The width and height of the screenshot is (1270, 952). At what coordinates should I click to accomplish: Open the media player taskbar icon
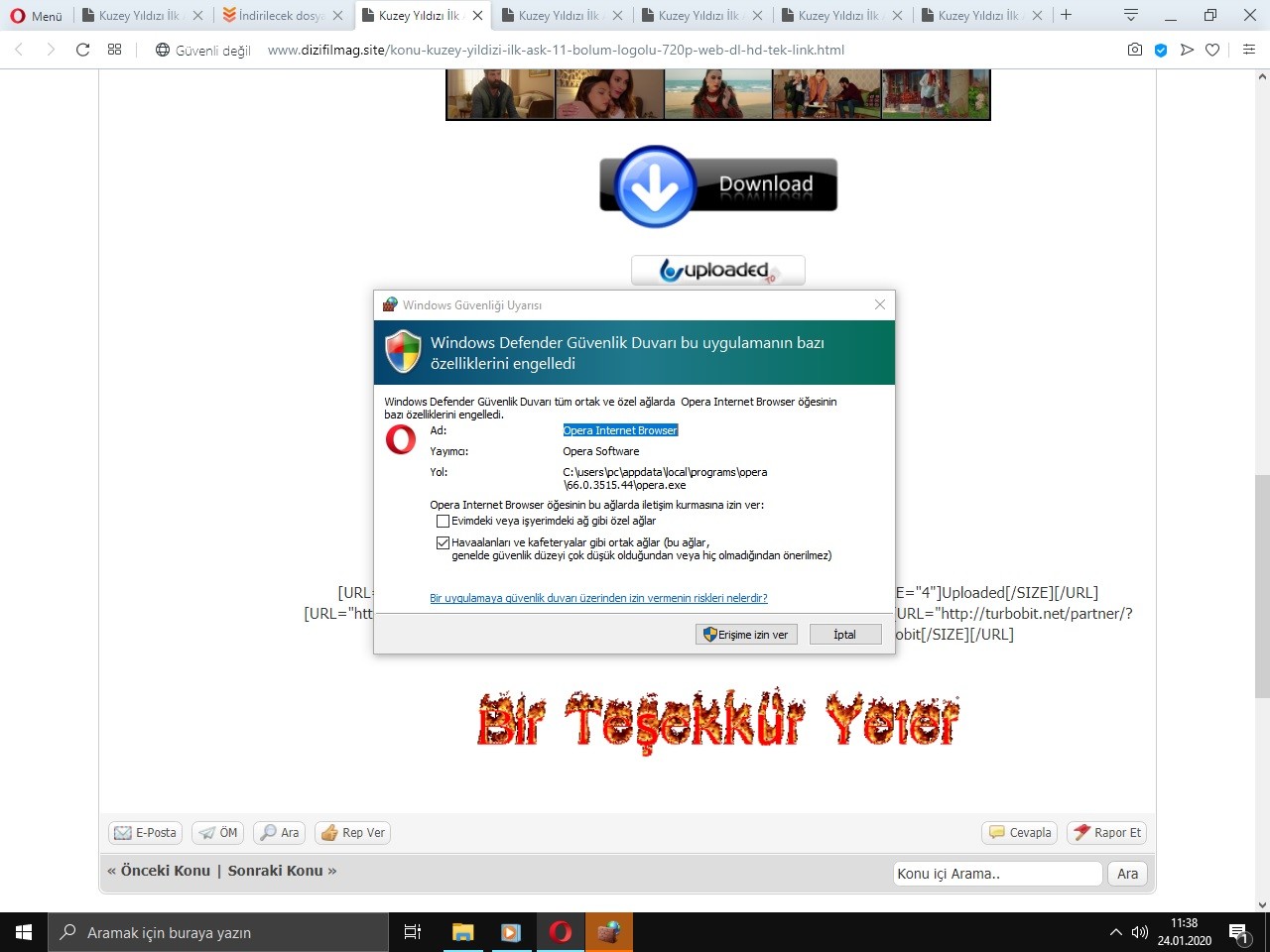[x=511, y=932]
